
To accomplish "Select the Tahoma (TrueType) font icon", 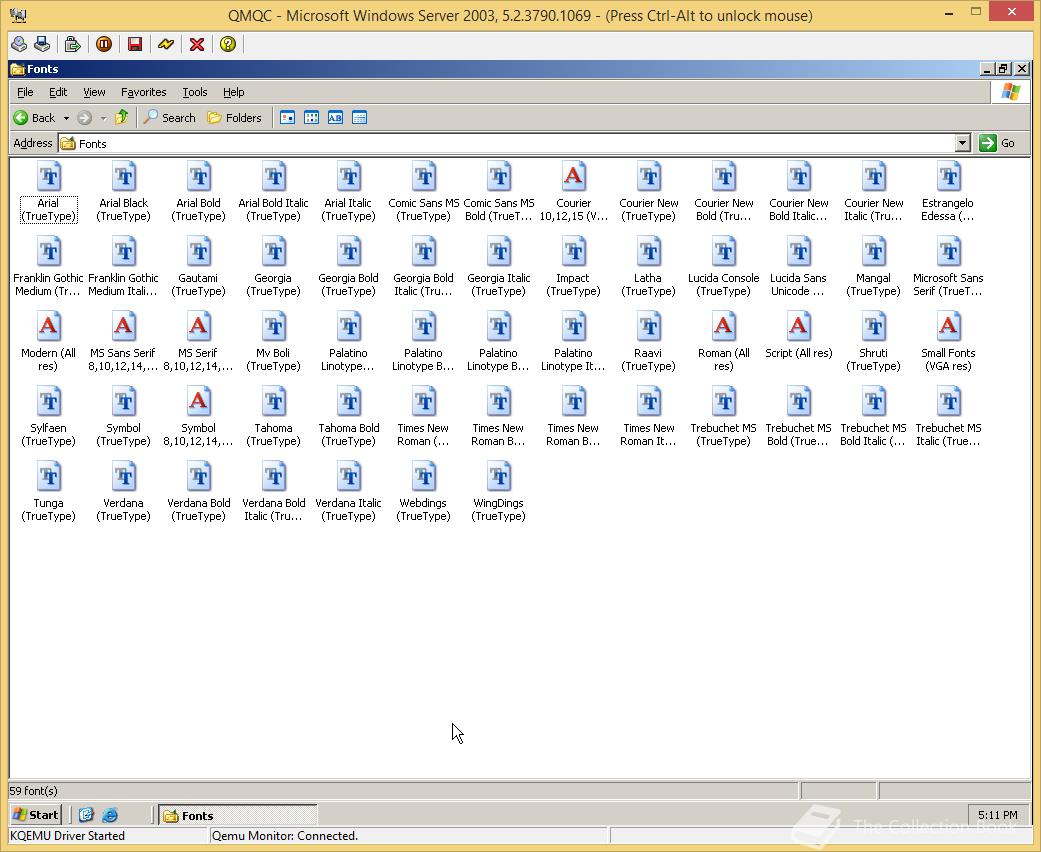I will (274, 402).
